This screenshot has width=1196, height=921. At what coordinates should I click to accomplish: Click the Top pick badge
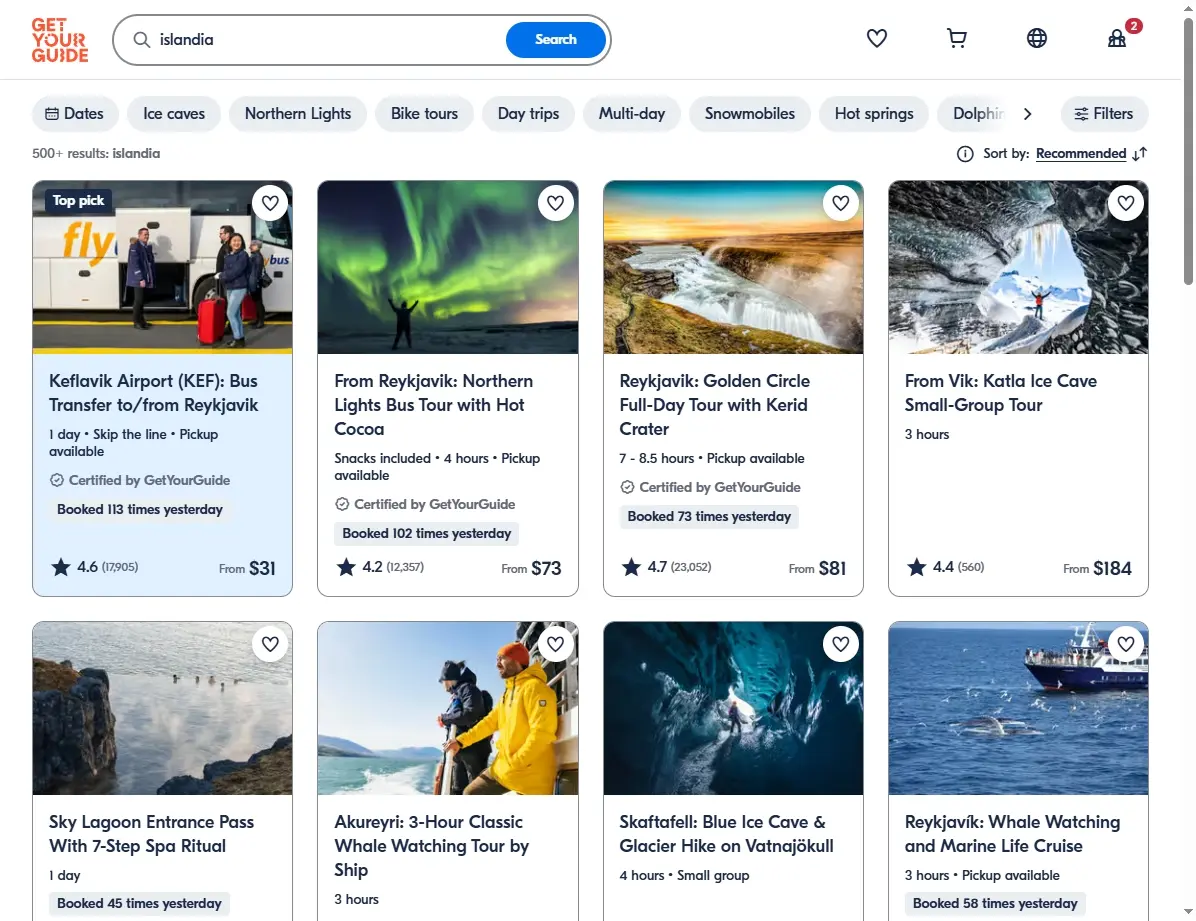(78, 201)
